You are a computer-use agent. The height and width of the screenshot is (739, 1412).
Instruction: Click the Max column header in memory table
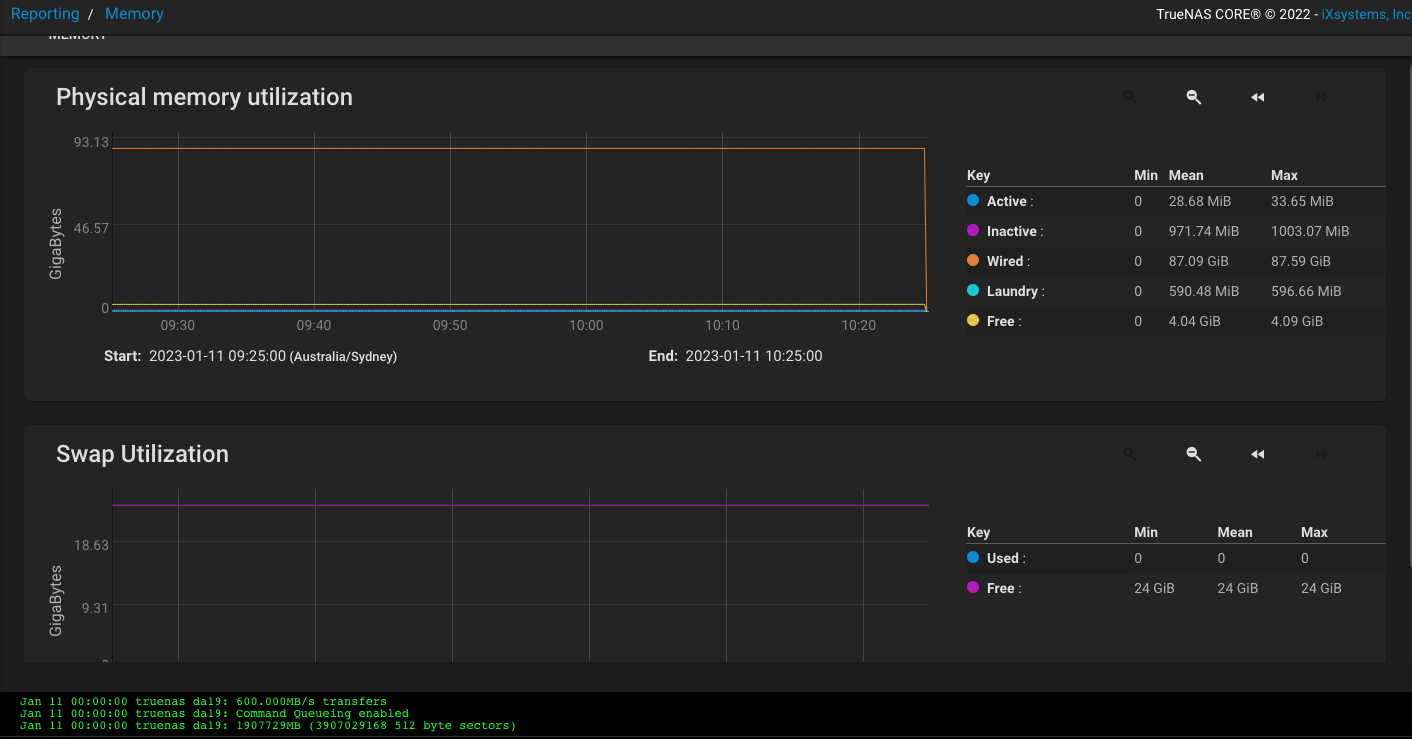pos(1284,175)
